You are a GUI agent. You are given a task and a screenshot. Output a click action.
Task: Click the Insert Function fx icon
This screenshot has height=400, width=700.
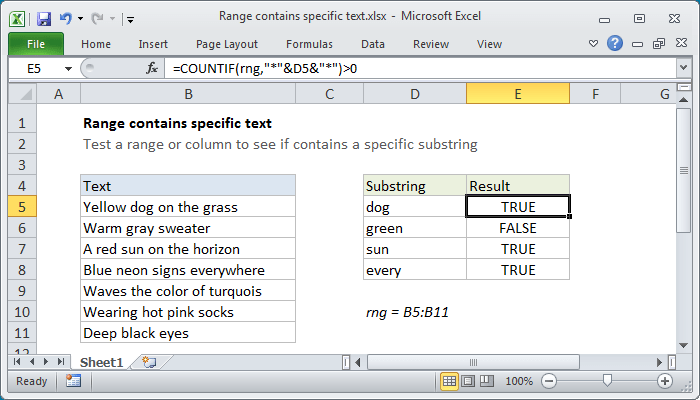point(152,68)
